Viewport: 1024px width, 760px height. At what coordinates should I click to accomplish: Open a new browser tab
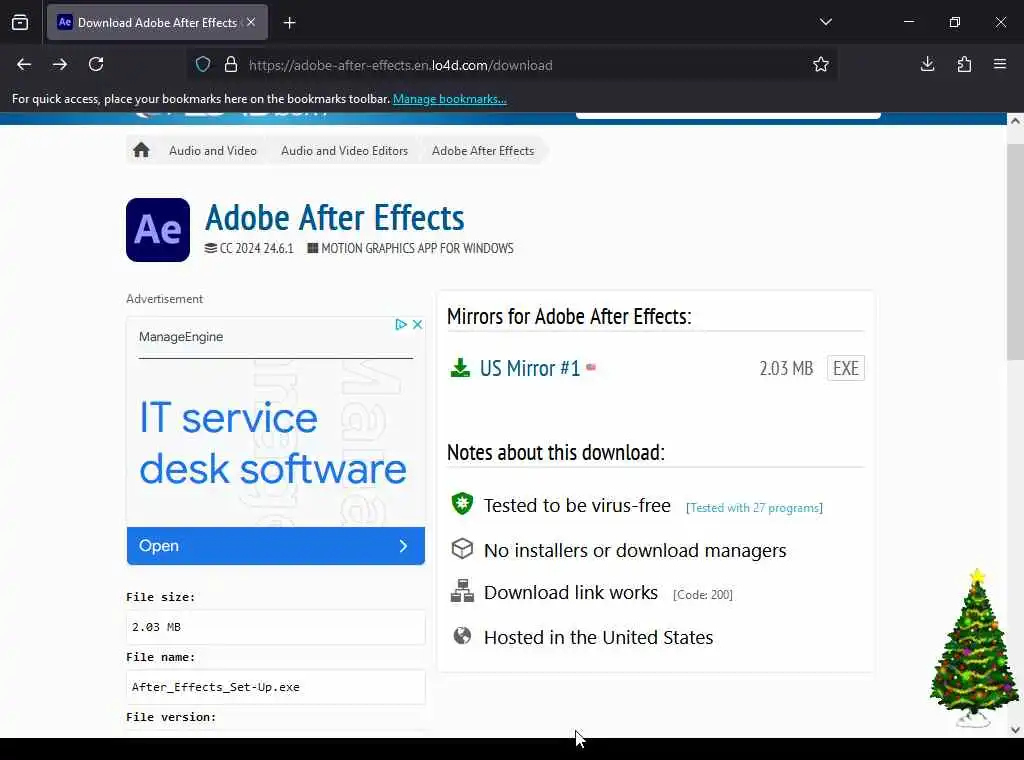pos(289,23)
